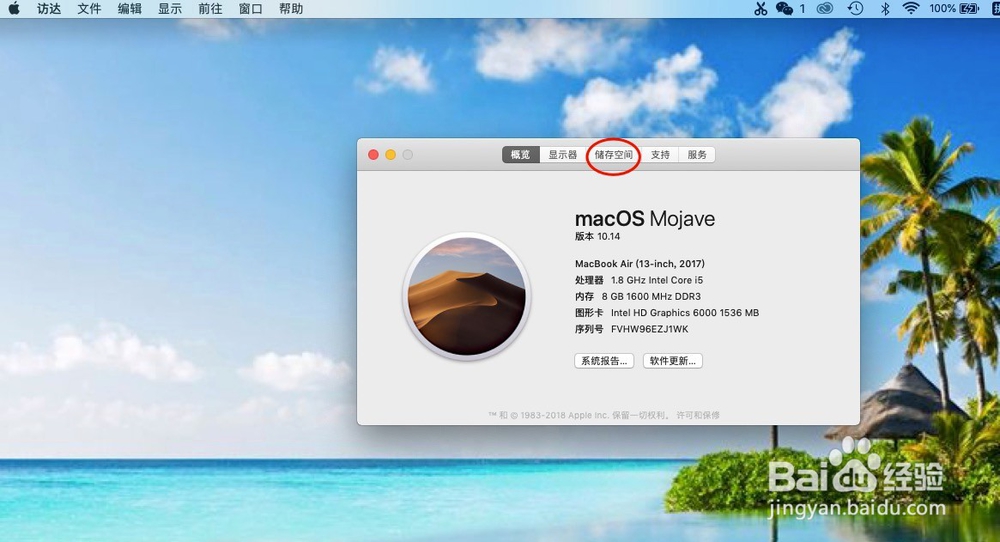The height and width of the screenshot is (542, 1000).
Task: Click the scissors icon in menu bar
Action: tap(760, 8)
